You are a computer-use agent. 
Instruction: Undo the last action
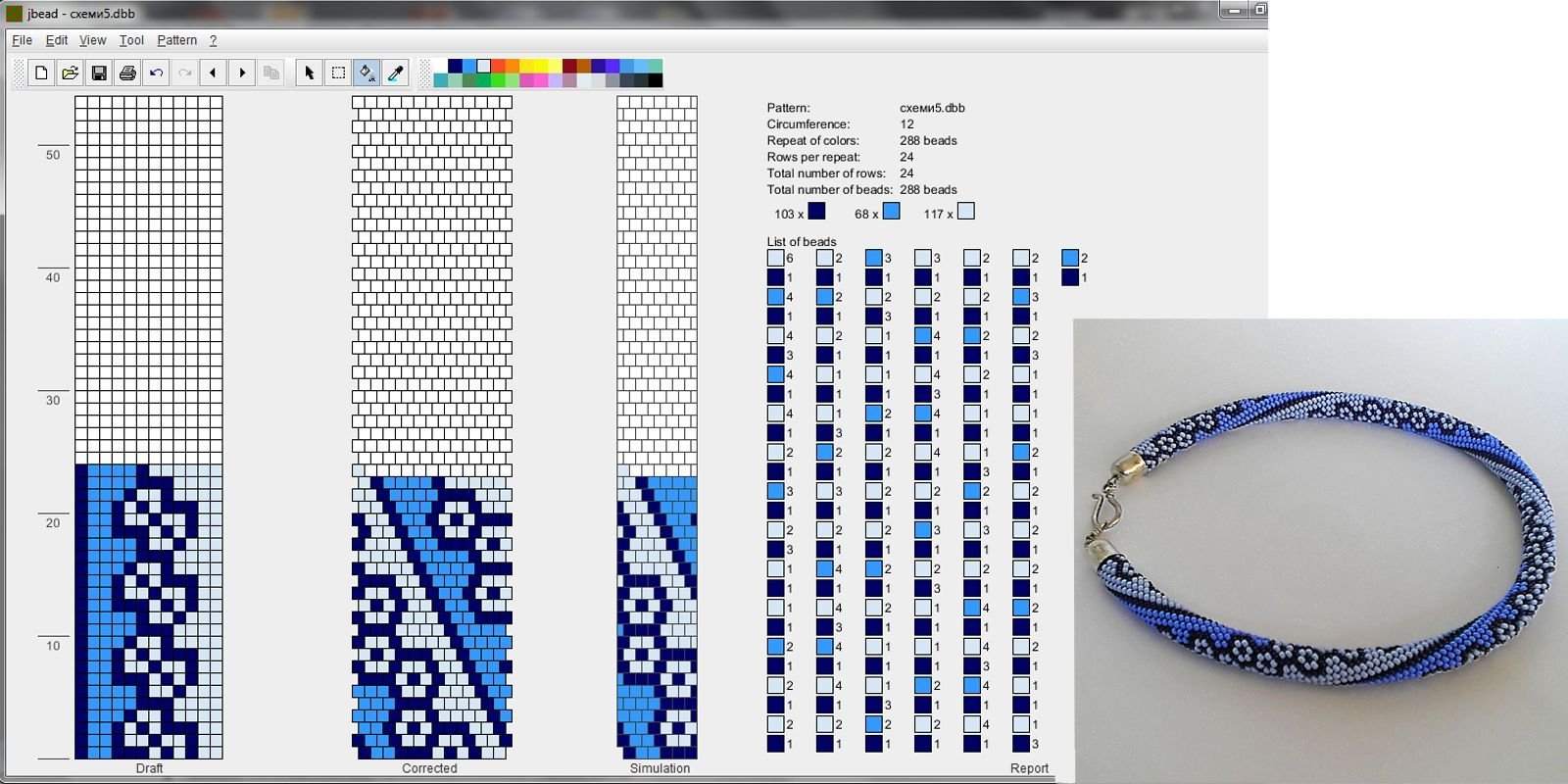156,73
